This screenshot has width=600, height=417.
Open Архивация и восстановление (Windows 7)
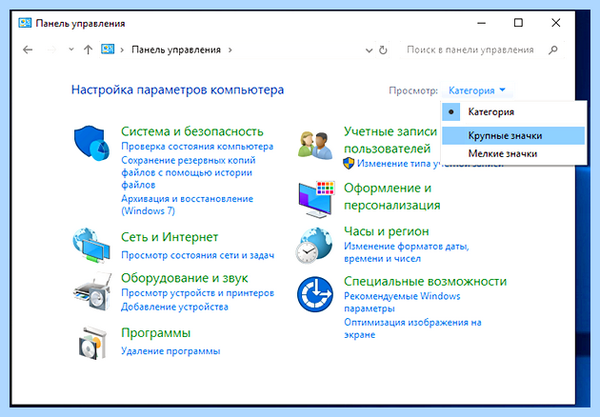tap(187, 205)
